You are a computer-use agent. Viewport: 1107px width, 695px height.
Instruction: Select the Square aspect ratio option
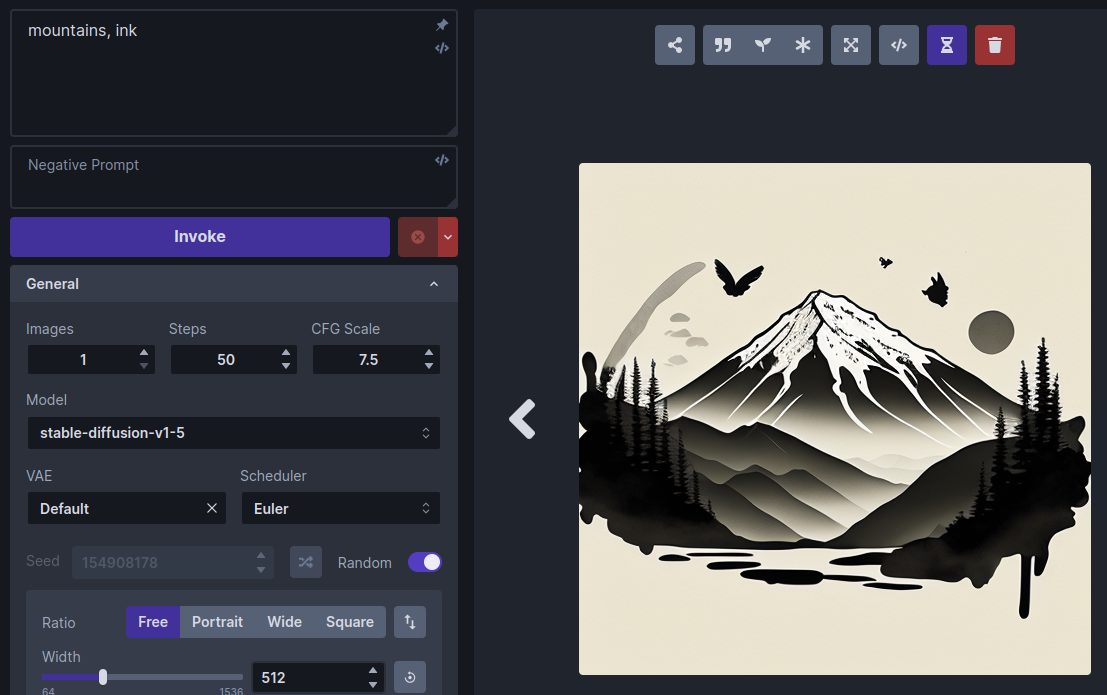[350, 622]
